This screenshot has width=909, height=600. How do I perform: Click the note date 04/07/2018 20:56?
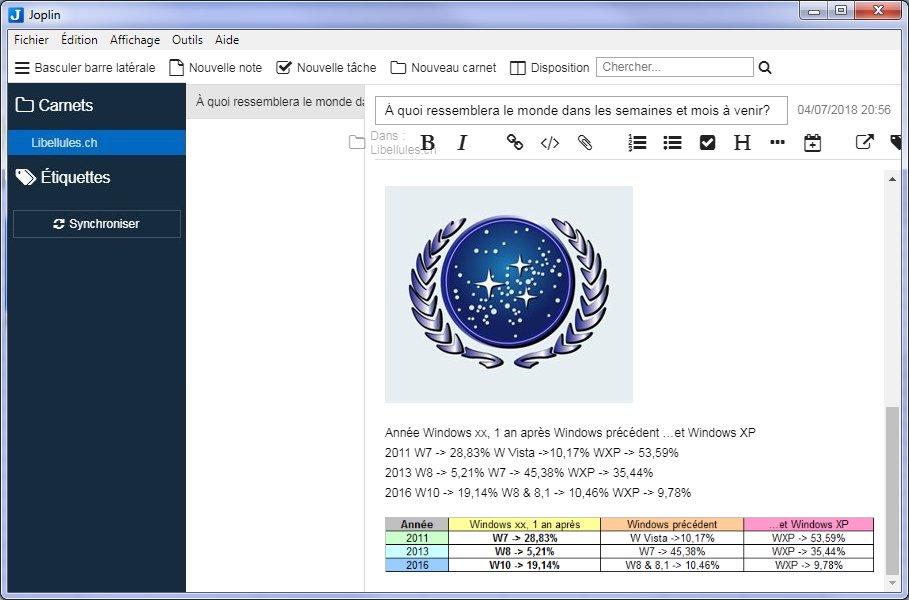point(844,110)
